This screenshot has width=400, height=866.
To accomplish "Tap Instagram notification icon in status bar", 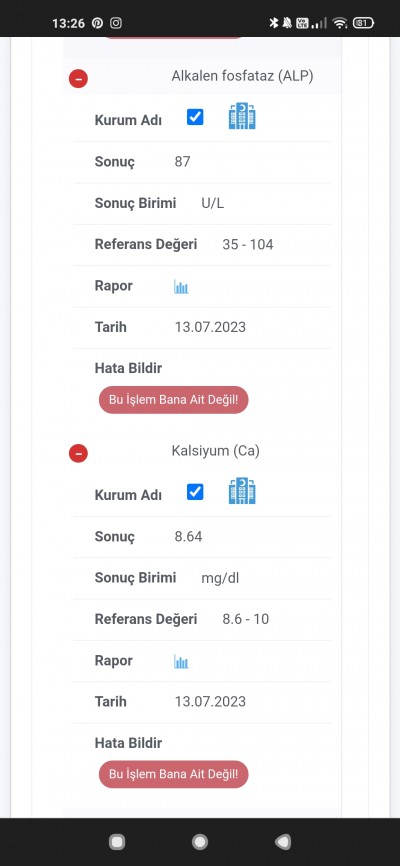I will [x=116, y=23].
